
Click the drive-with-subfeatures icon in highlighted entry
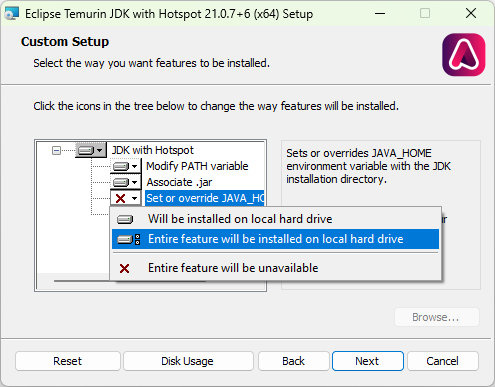(128, 239)
